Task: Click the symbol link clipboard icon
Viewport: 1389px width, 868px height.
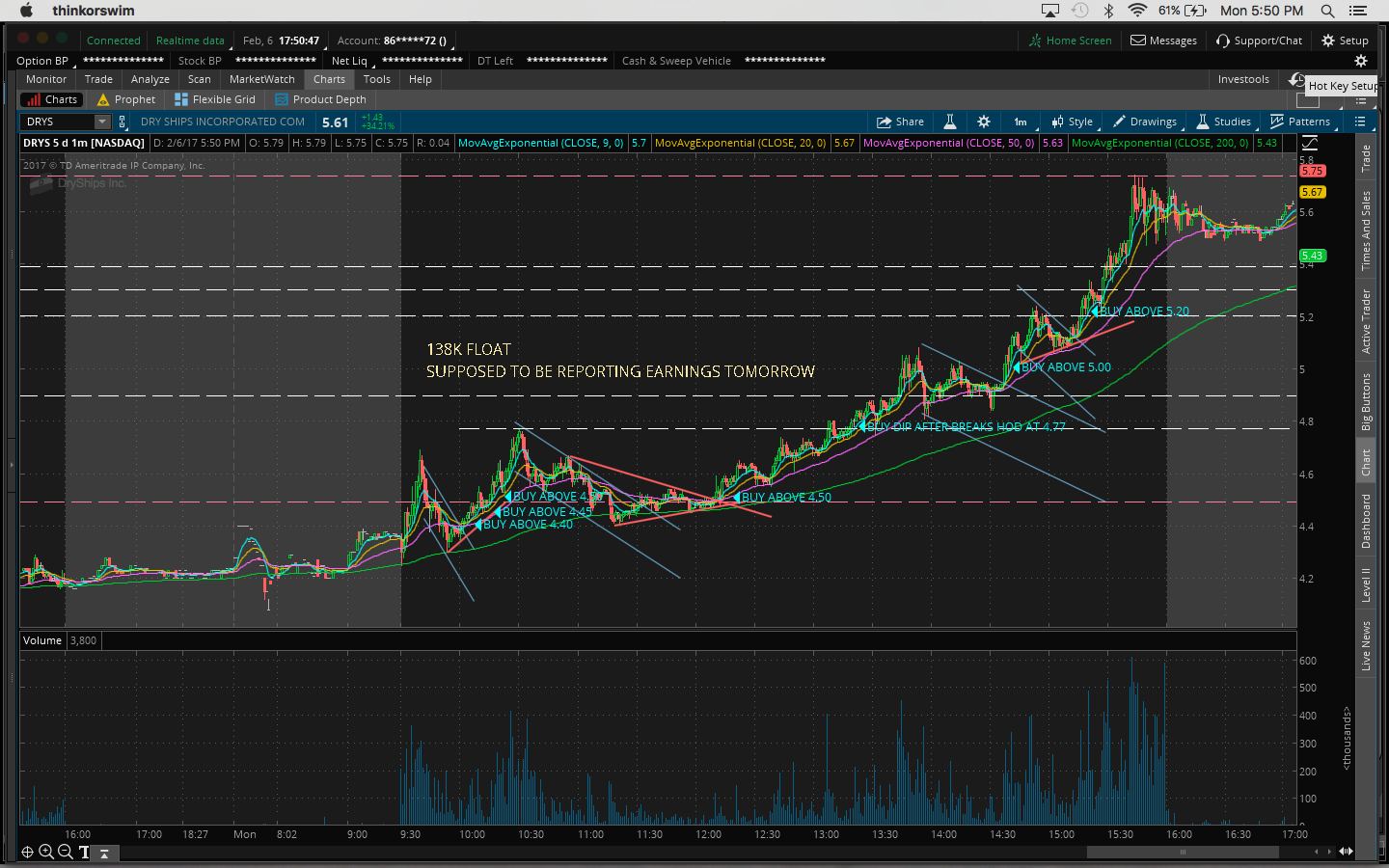Action: click(123, 122)
